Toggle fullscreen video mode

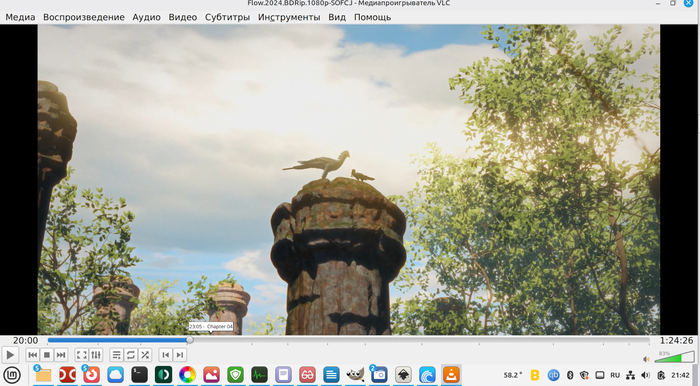point(82,355)
